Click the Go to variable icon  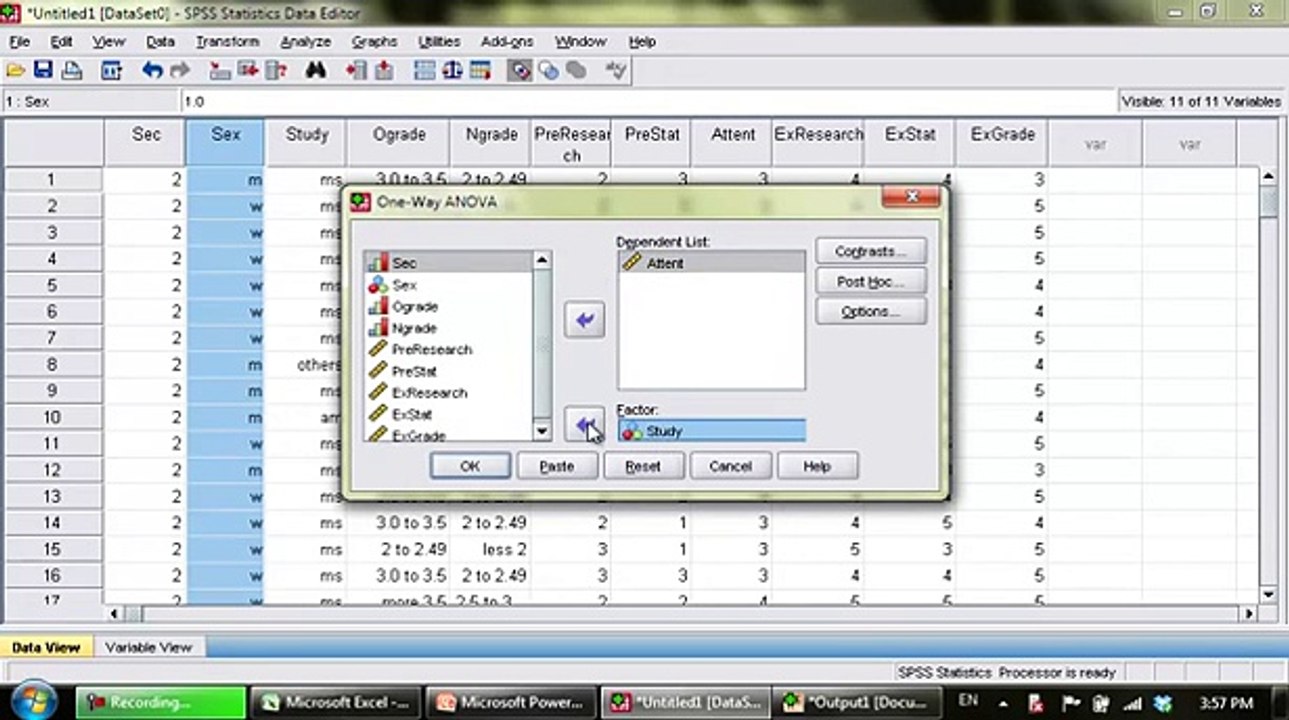pyautogui.click(x=248, y=70)
